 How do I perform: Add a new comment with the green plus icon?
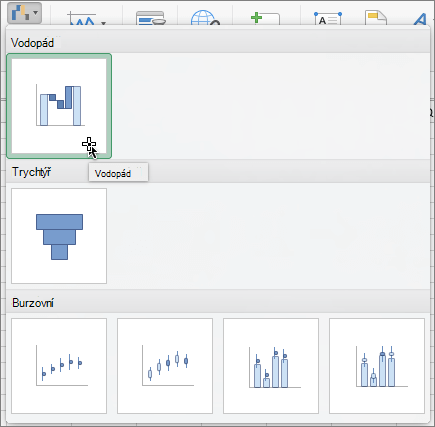(x=265, y=18)
